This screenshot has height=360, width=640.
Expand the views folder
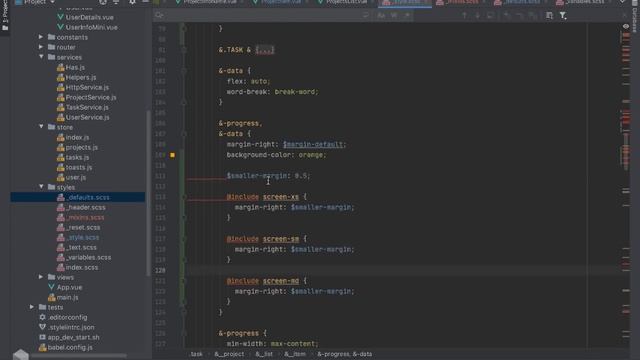click(41, 277)
